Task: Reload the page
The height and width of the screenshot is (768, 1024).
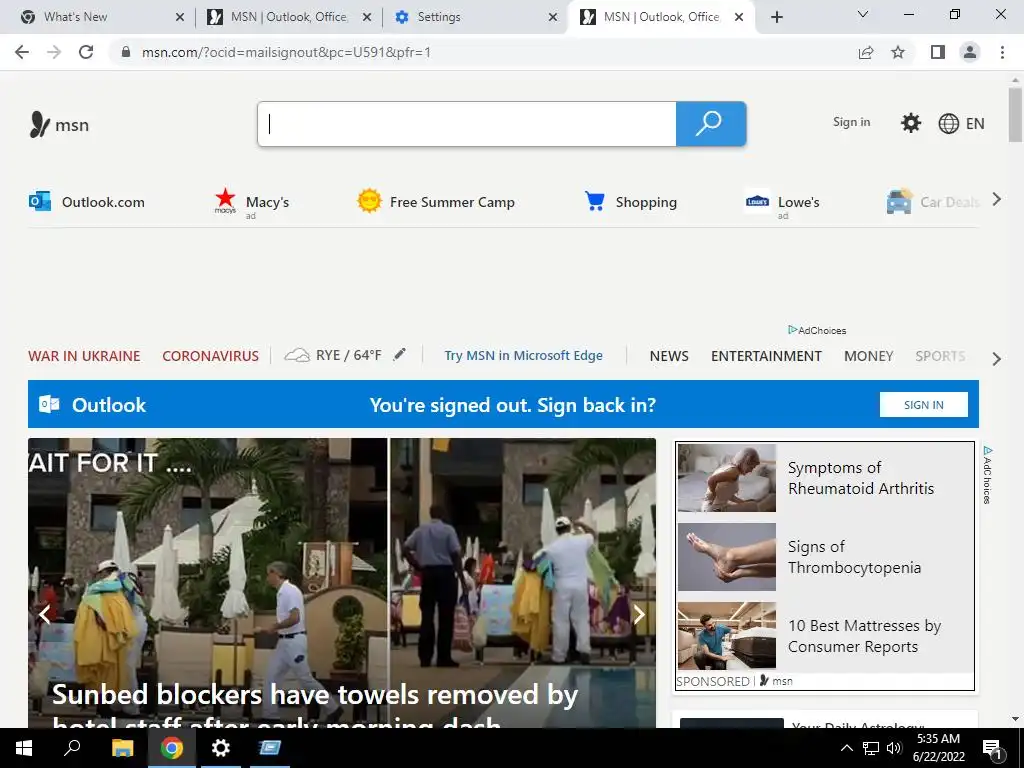Action: click(86, 52)
